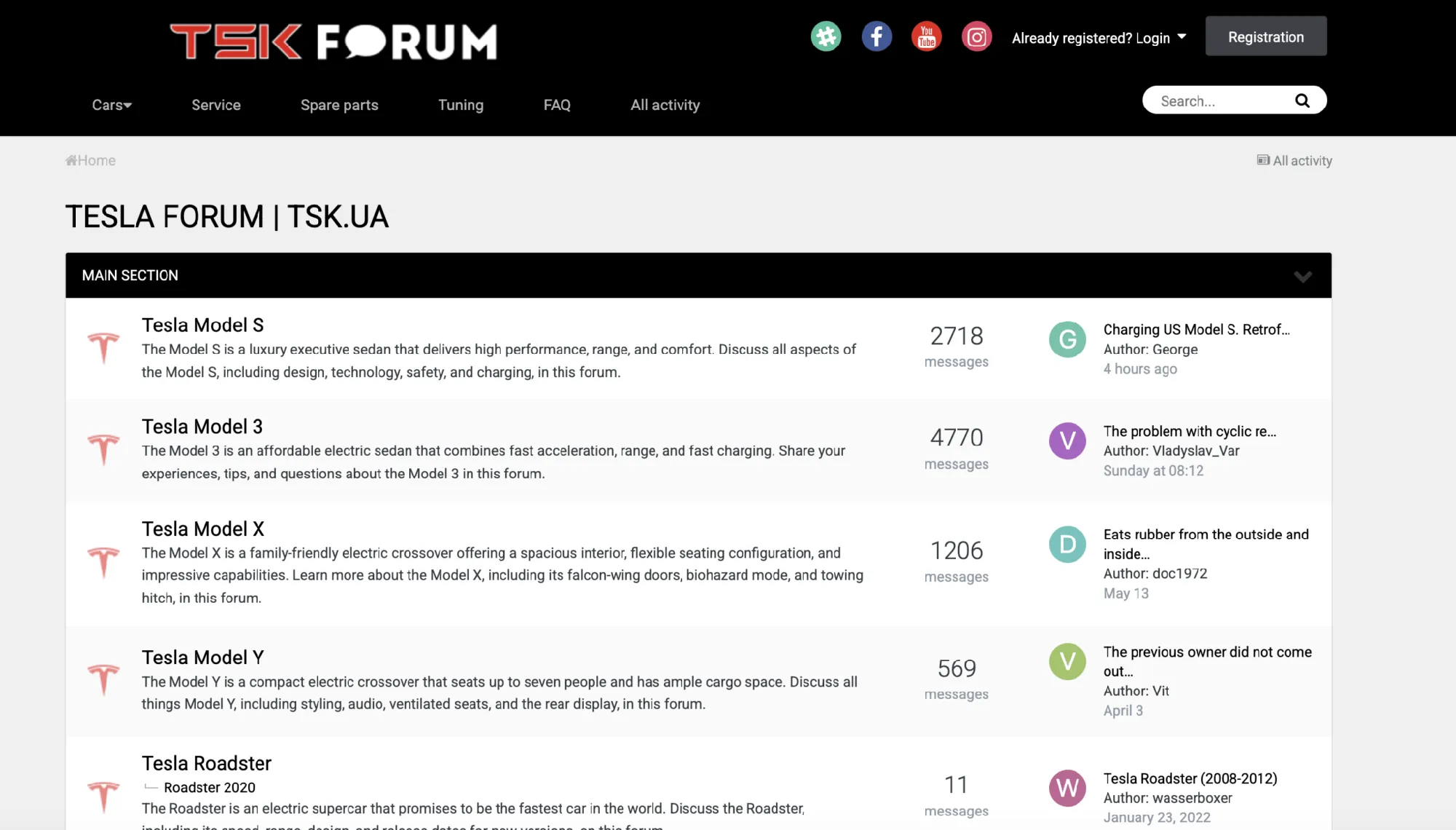The width and height of the screenshot is (1456, 830).
Task: Open the Tesla Model 3 forum
Action: click(202, 426)
